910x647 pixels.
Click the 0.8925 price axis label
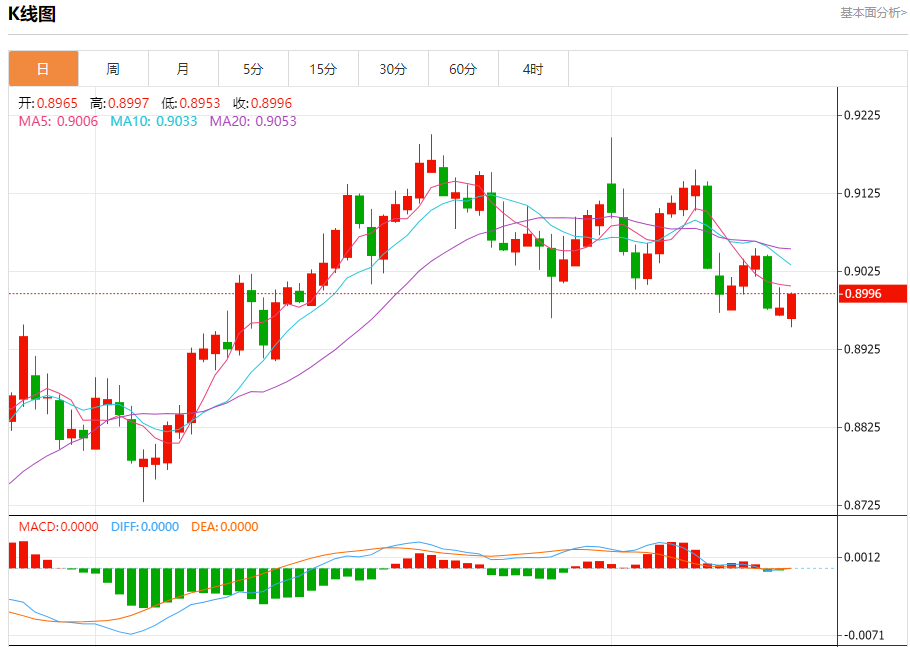click(x=862, y=349)
